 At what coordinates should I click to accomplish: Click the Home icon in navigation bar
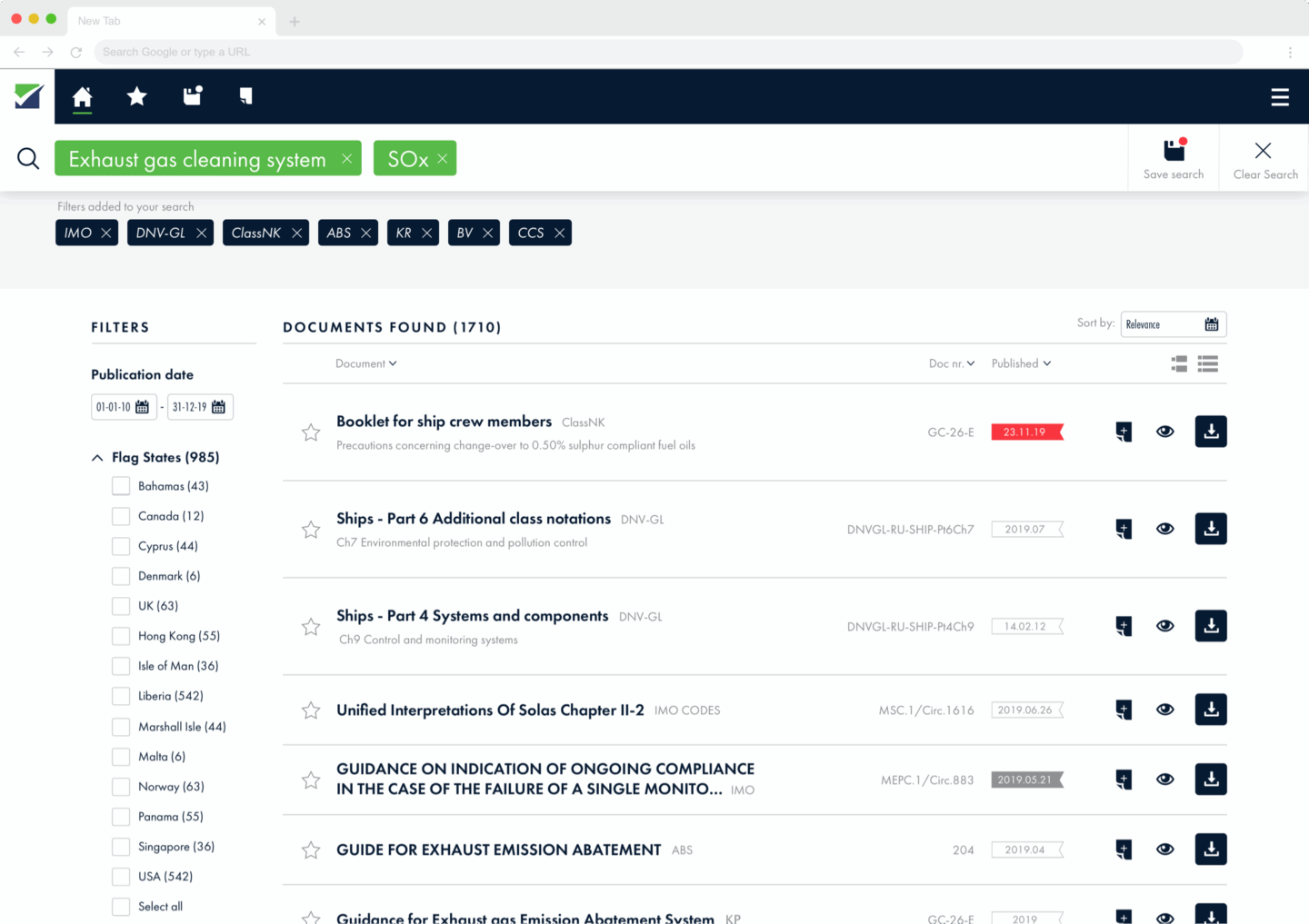(x=82, y=96)
